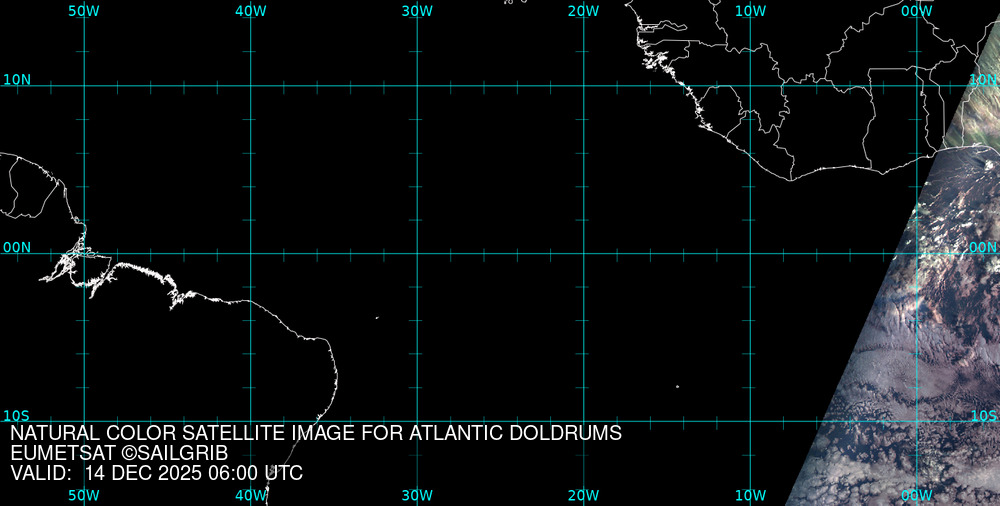Screen dimensions: 1000x506
Task: Click the top 30W longitude label
Action: tap(417, 10)
